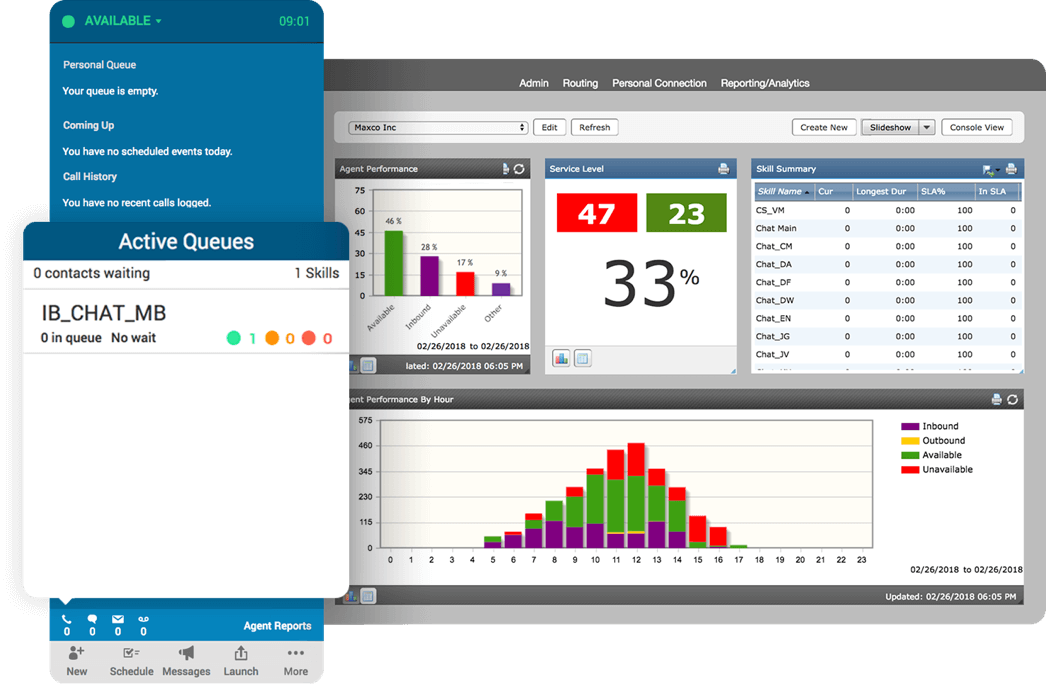
Task: Click the New contact icon
Action: coord(77,654)
